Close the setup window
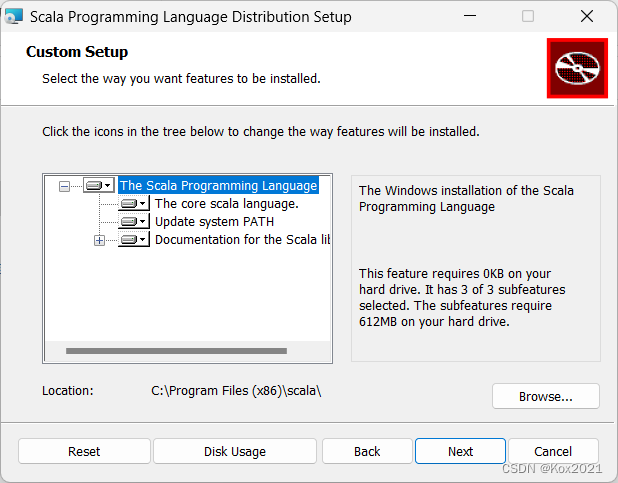This screenshot has height=483, width=618. click(586, 16)
